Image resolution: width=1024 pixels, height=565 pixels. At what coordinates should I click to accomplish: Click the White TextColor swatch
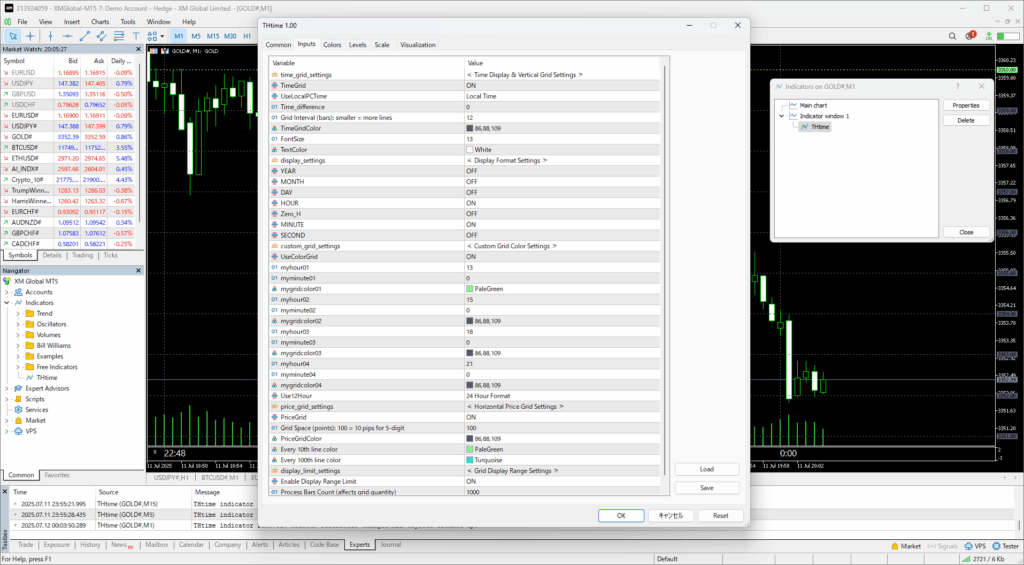pos(470,150)
